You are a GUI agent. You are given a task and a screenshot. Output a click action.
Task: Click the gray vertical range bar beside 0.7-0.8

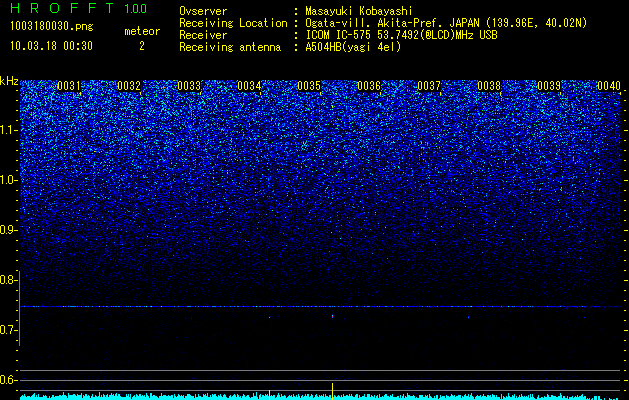(x=19, y=308)
